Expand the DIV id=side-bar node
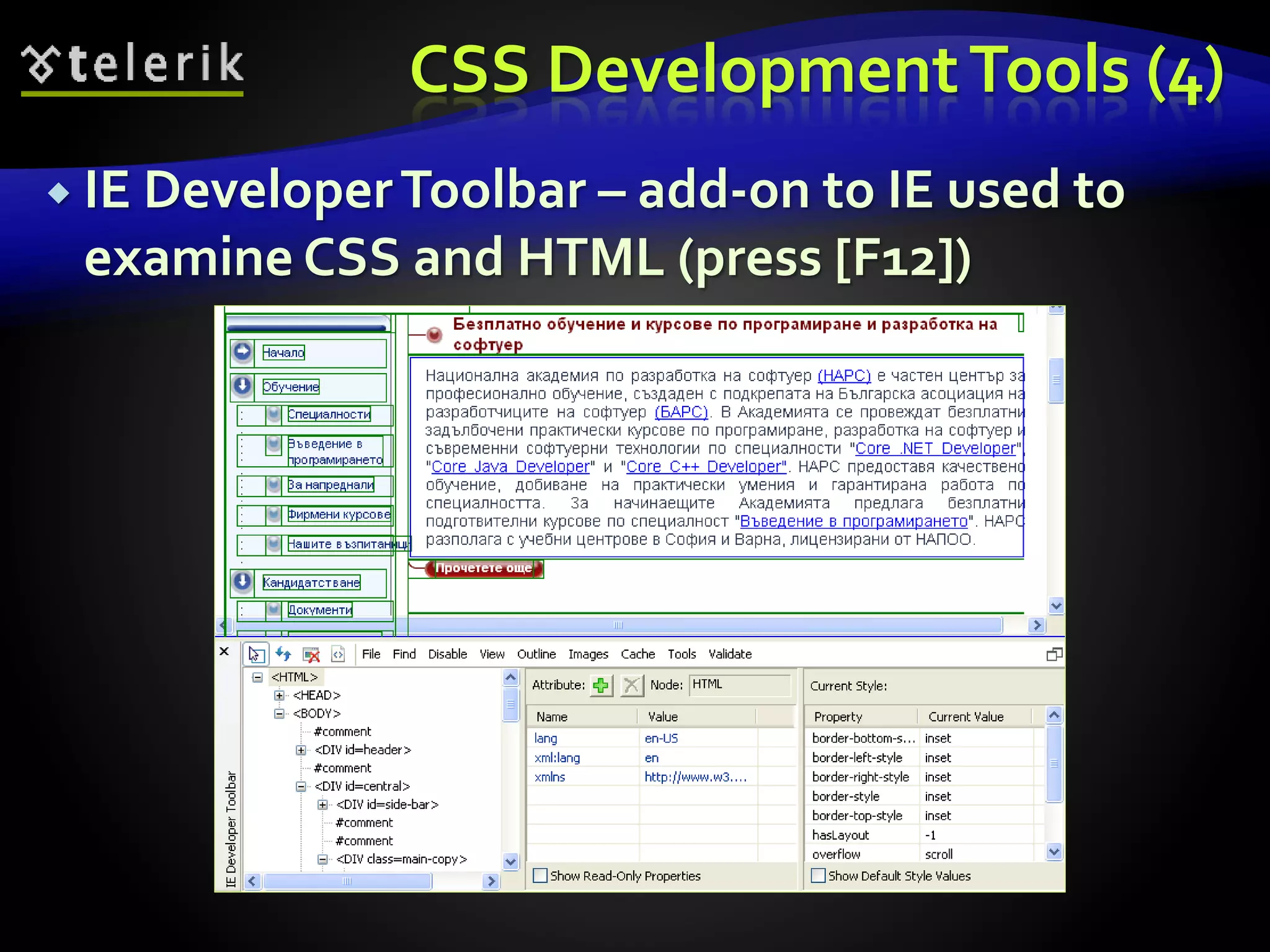Image resolution: width=1270 pixels, height=952 pixels. [x=322, y=804]
